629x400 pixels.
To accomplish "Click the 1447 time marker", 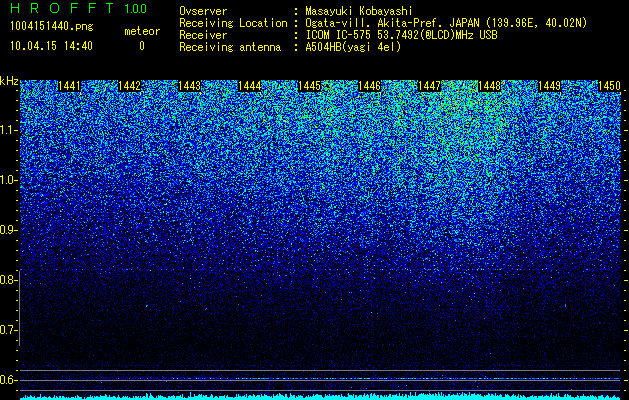I will (x=429, y=86).
